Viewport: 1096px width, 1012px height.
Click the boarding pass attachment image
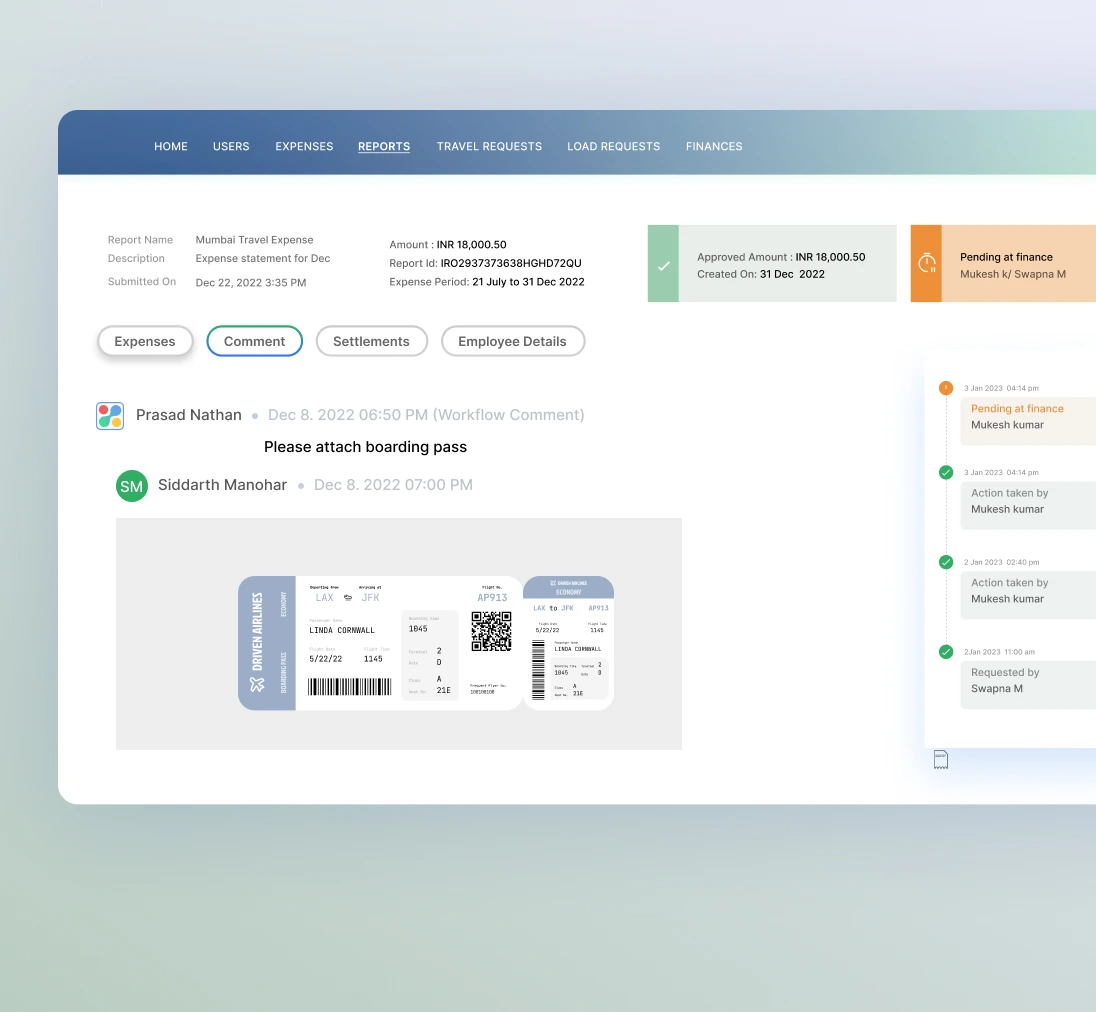point(399,633)
